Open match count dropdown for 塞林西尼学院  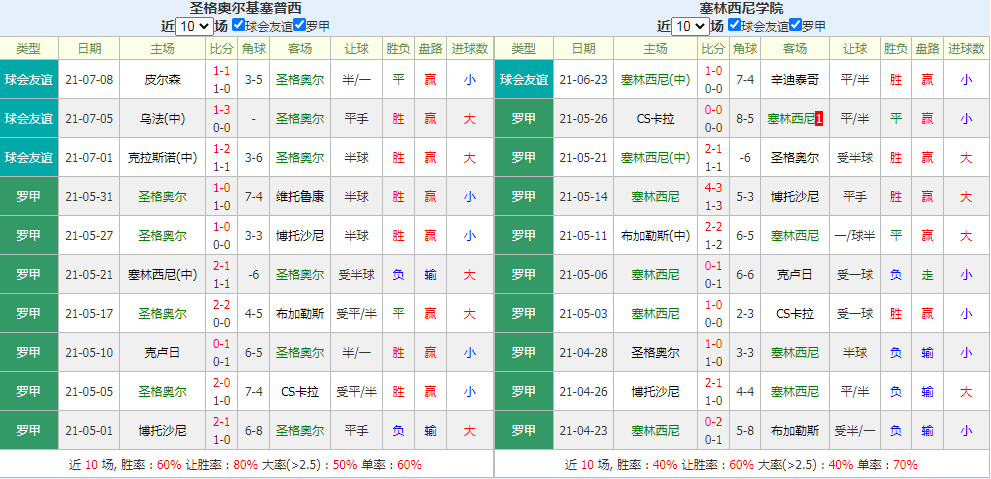(689, 26)
